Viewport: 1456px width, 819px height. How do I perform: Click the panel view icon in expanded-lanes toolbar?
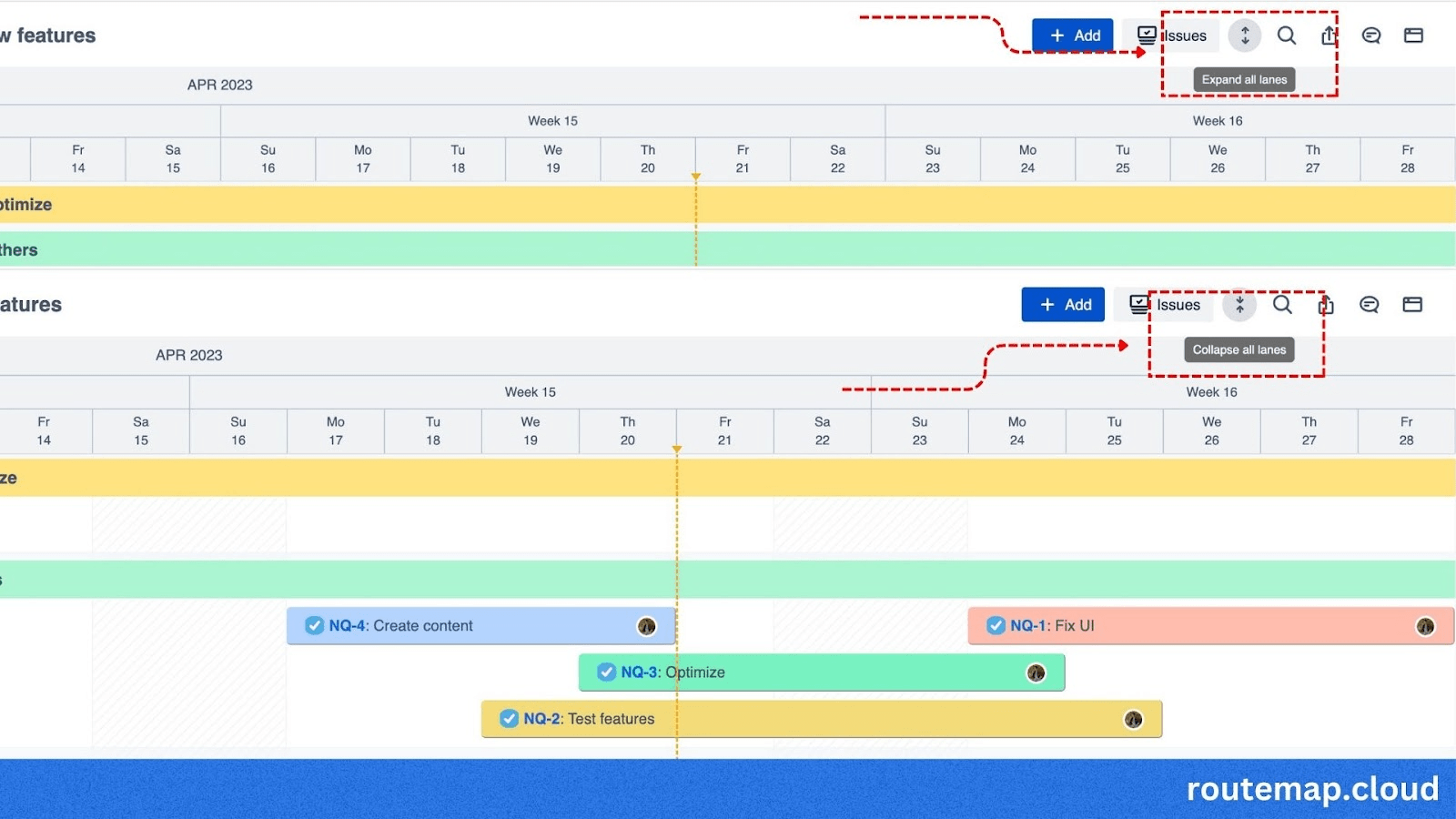pos(1411,305)
